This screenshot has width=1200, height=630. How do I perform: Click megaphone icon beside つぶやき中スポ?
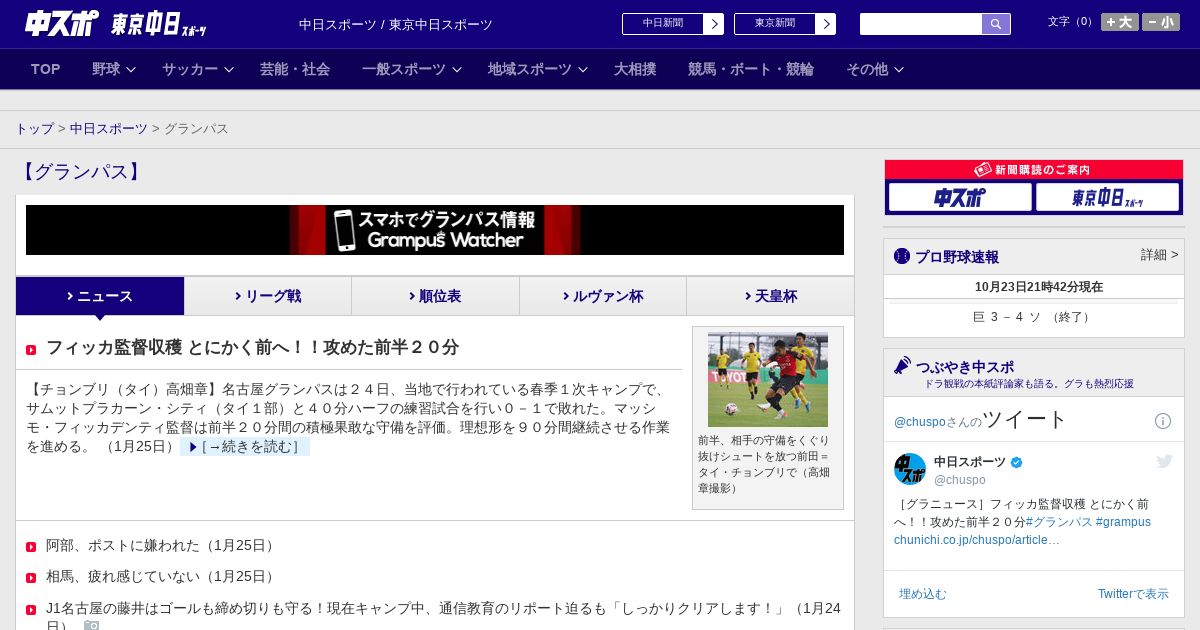(x=902, y=366)
